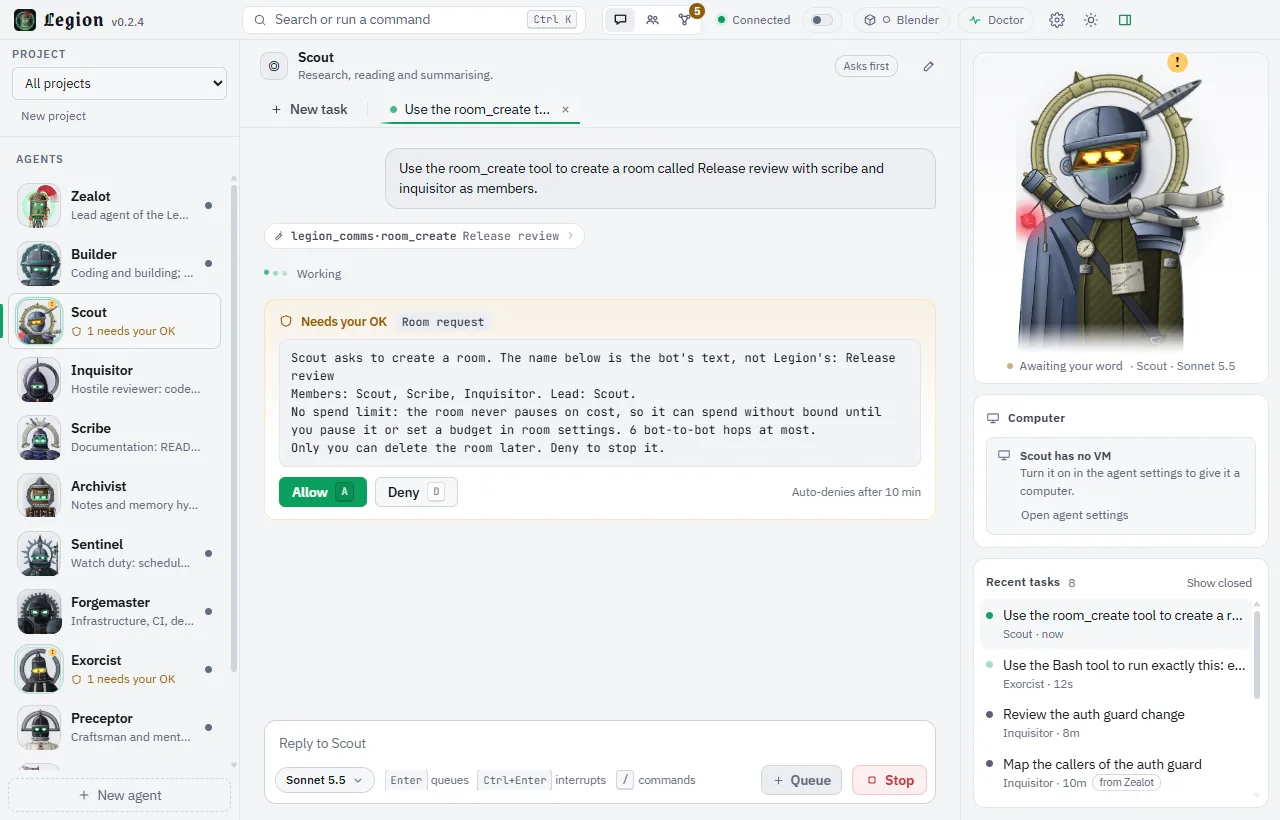Click Scribe's avatar in the agents list

tap(40, 438)
